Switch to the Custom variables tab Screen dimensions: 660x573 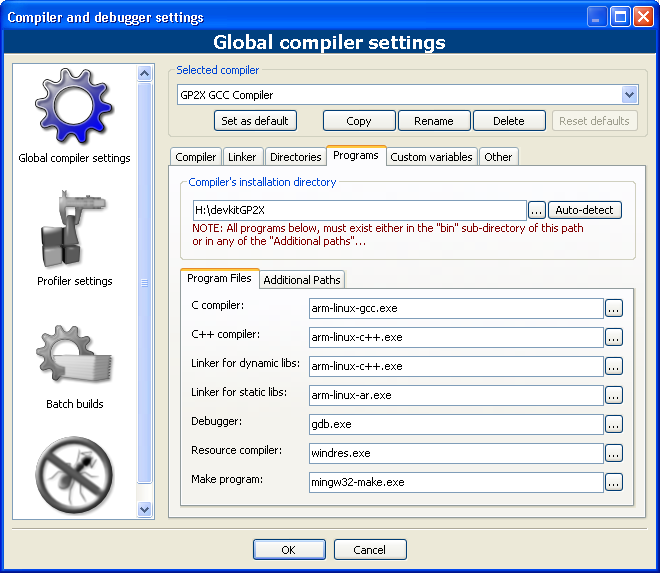(x=430, y=157)
